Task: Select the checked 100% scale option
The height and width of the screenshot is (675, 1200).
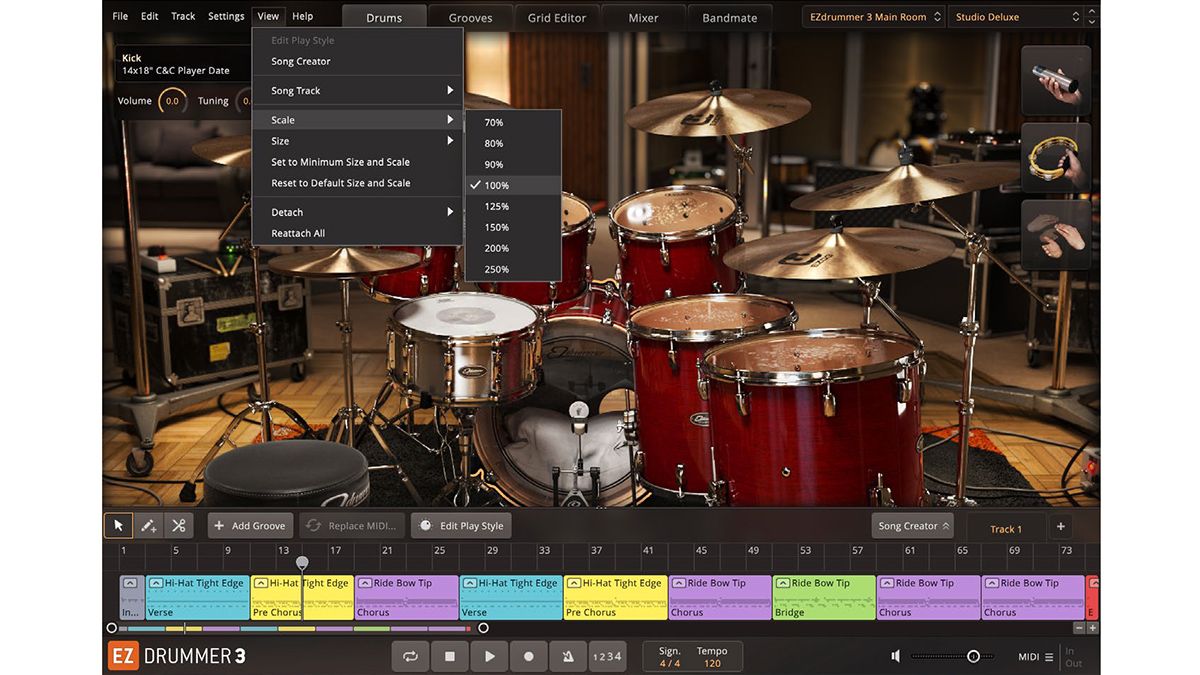Action: click(x=514, y=185)
